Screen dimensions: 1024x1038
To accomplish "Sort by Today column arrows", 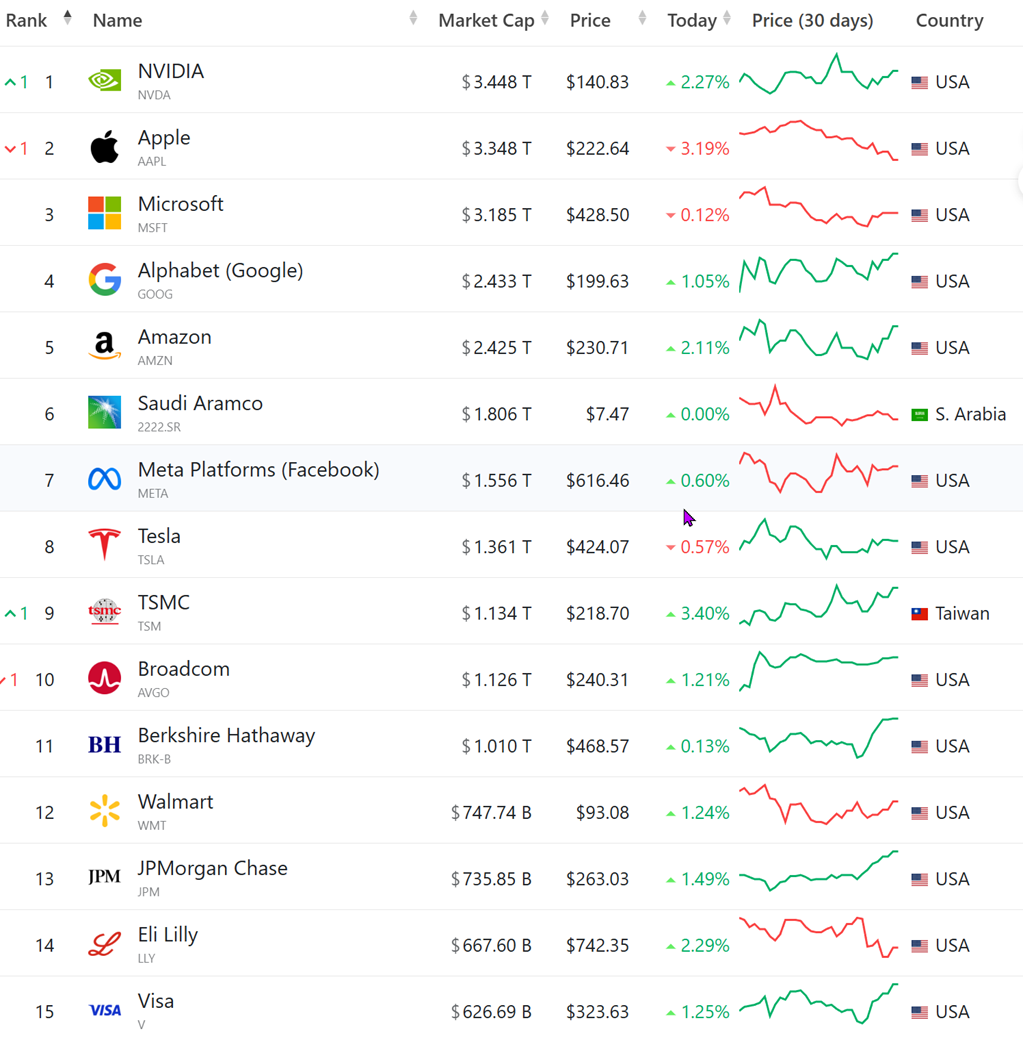I will coord(727,18).
